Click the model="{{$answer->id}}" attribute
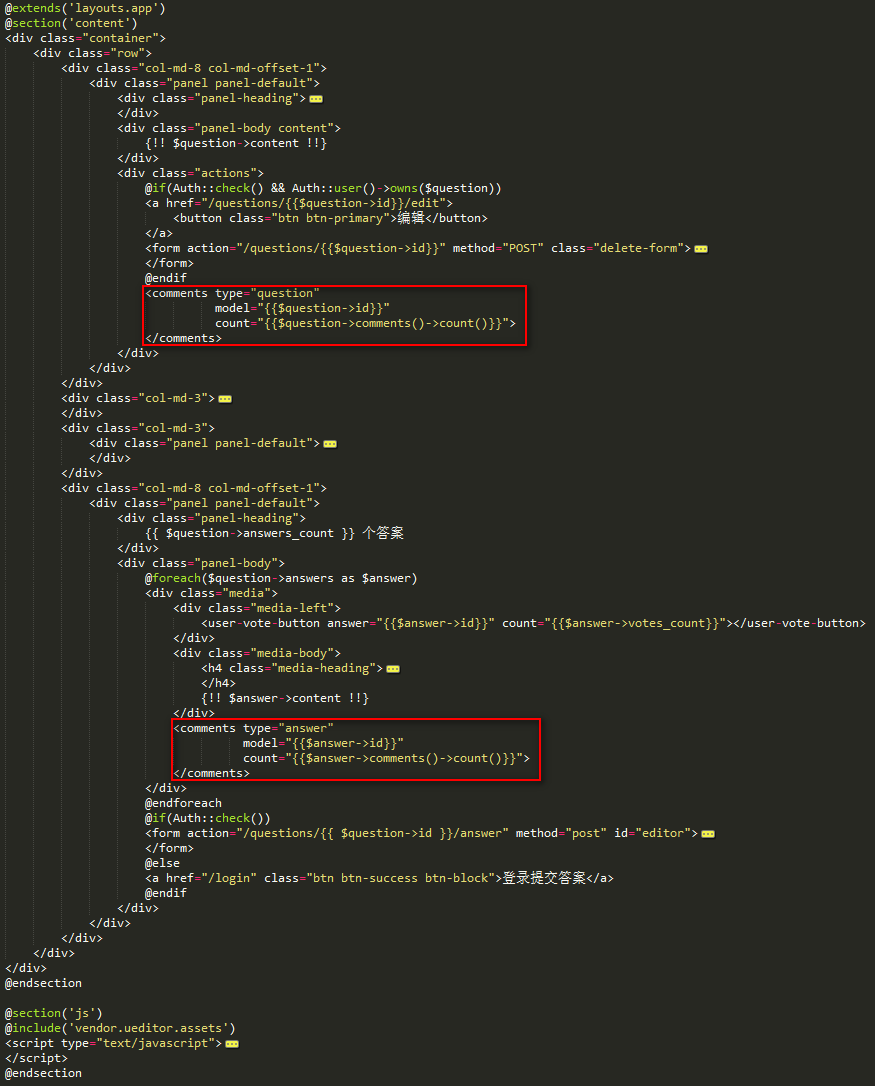This screenshot has width=875, height=1086. pos(324,743)
